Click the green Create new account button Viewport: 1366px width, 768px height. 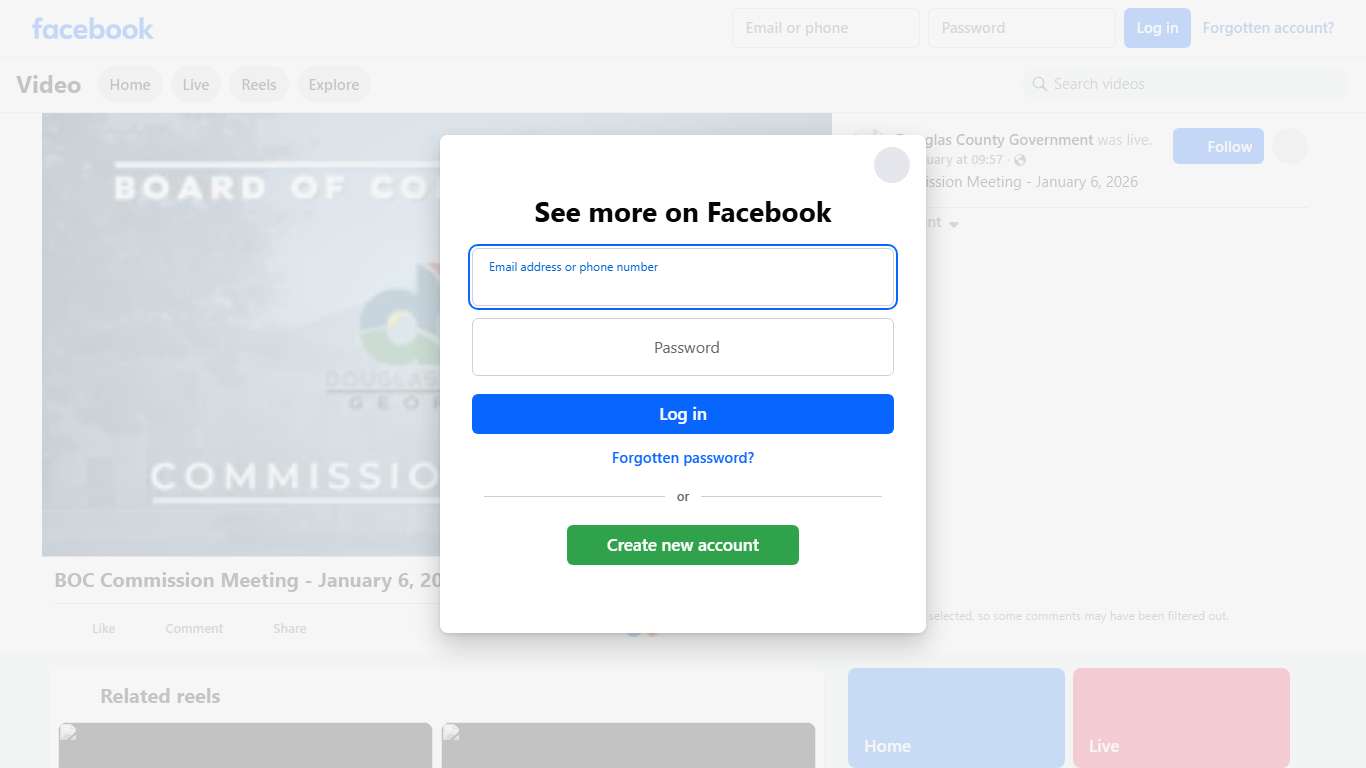(683, 545)
